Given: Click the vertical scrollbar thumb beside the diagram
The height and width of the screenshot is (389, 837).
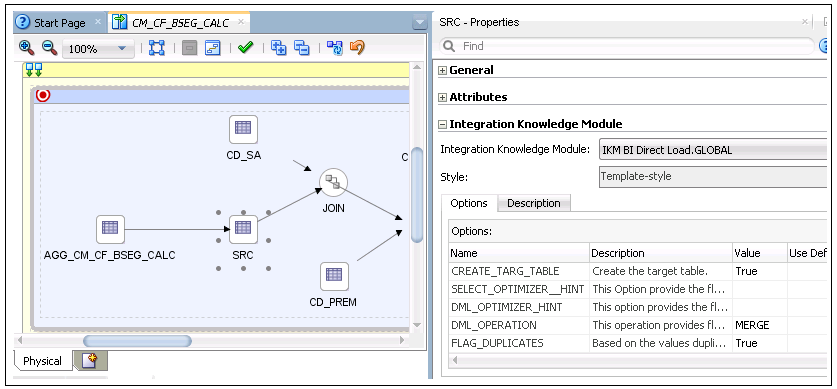Looking at the screenshot, I should (417, 195).
